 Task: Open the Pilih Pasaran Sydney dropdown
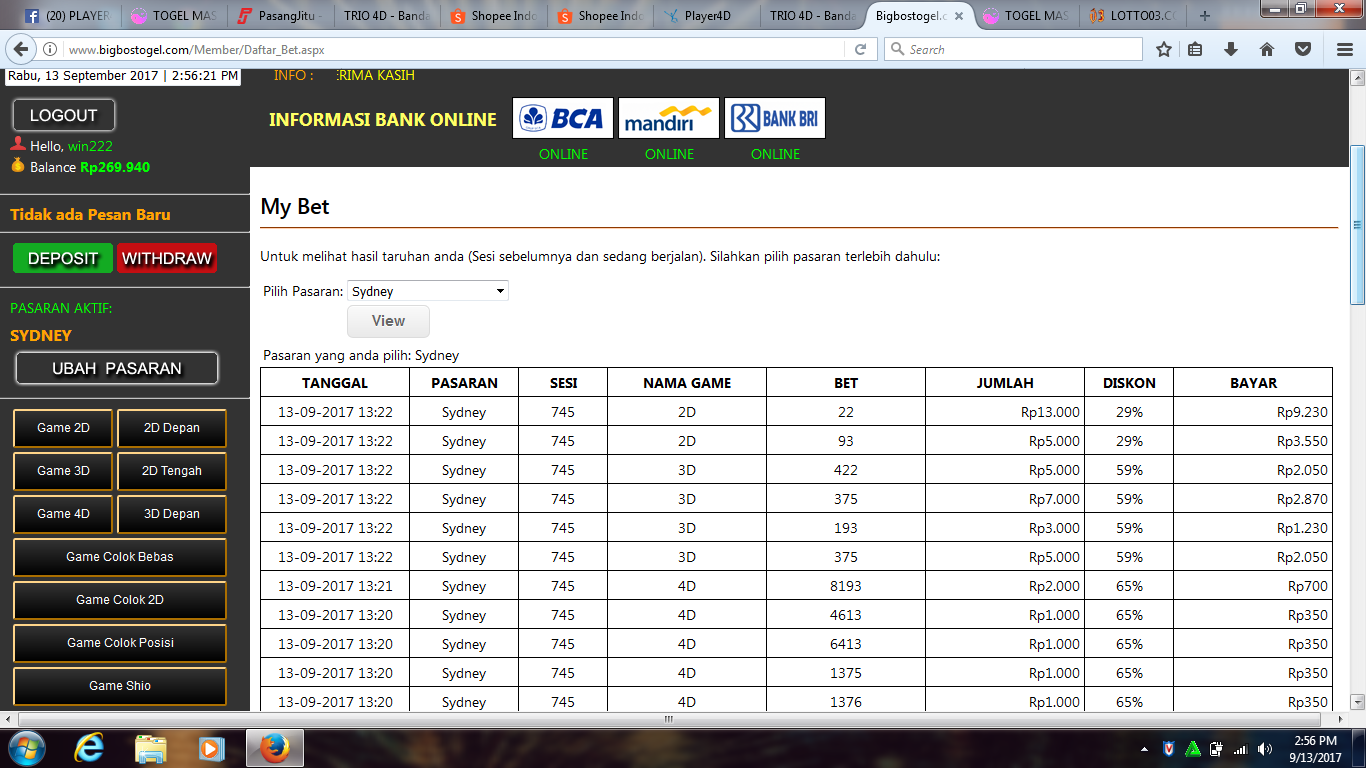pyautogui.click(x=428, y=291)
